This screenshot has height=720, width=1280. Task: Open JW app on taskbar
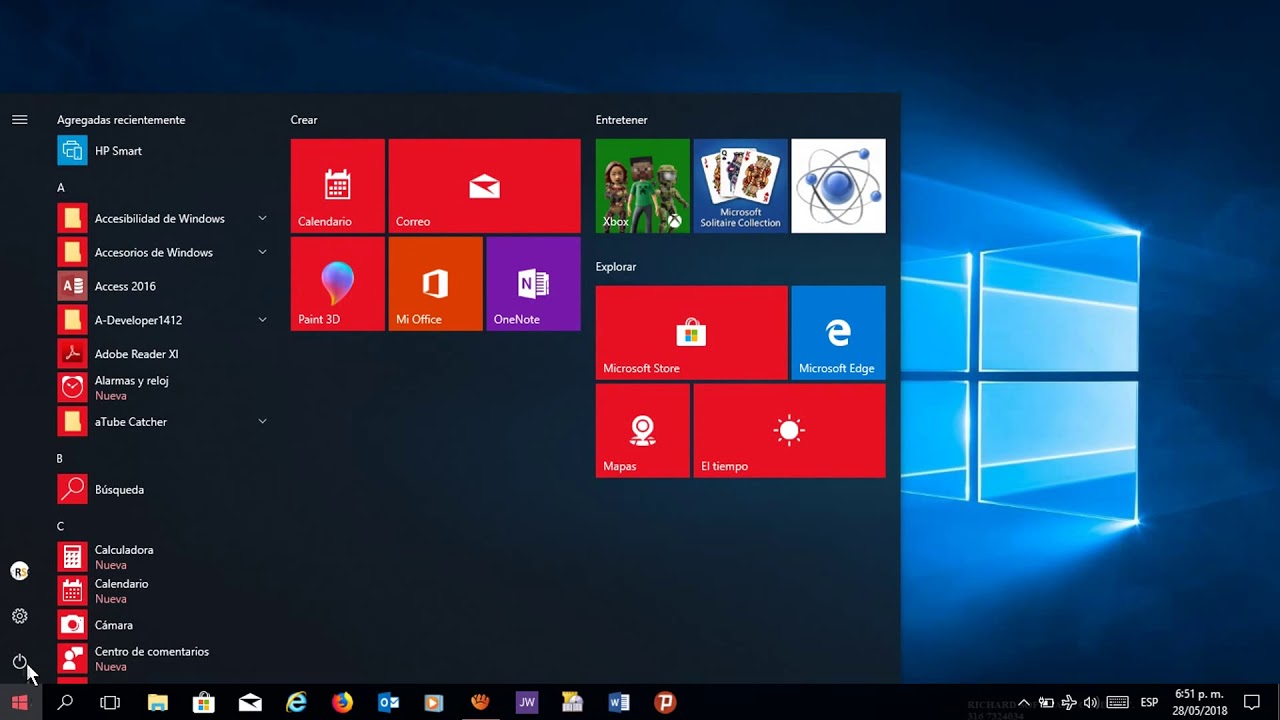(527, 702)
